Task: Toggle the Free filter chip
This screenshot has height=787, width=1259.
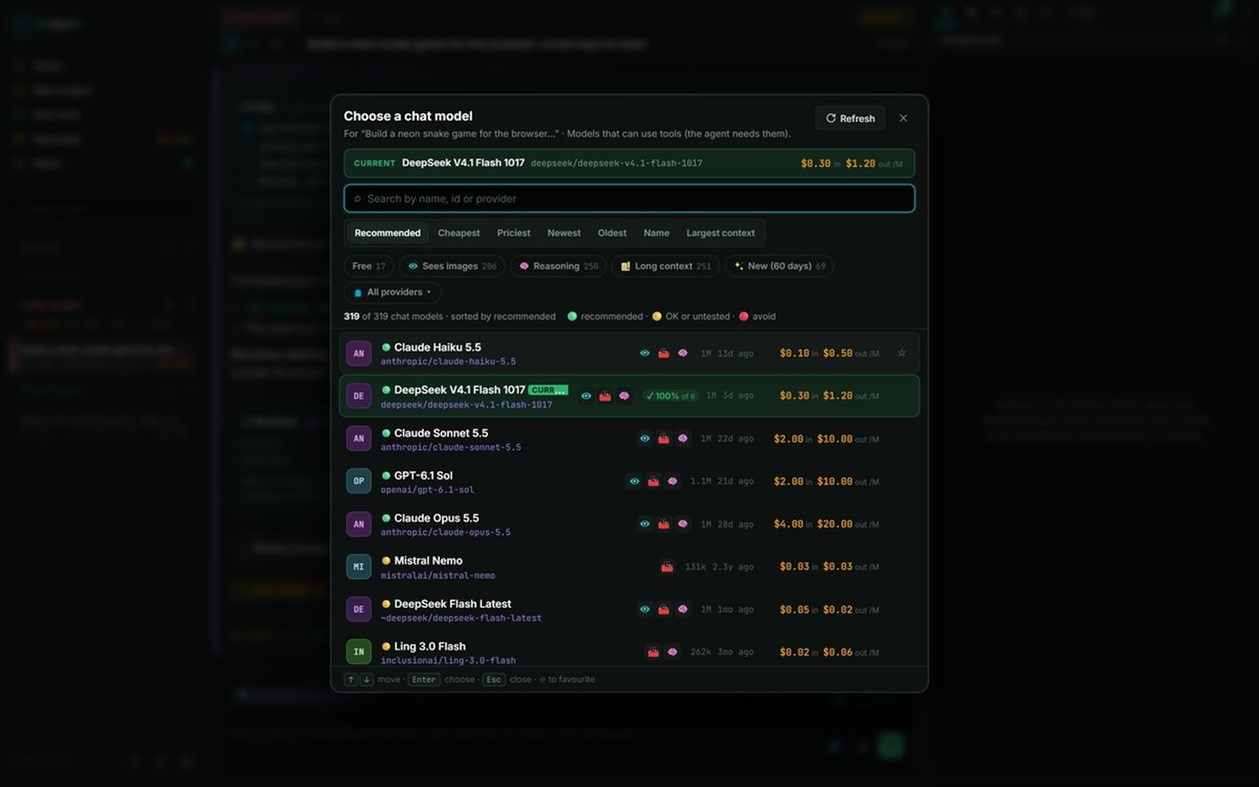Action: click(x=369, y=266)
